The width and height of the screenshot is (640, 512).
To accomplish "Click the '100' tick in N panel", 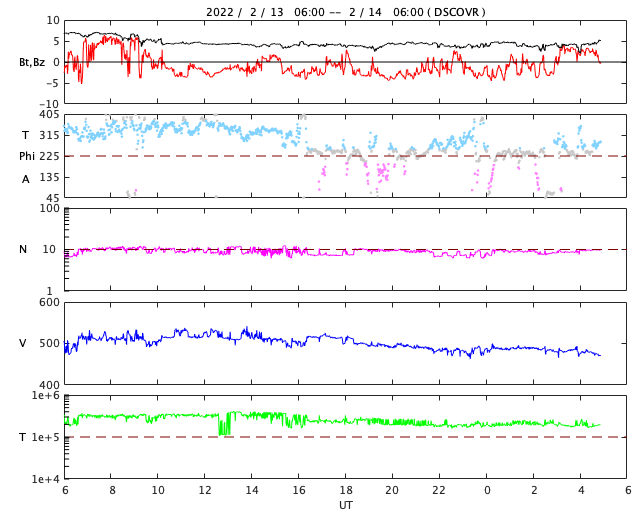I will pos(50,208).
